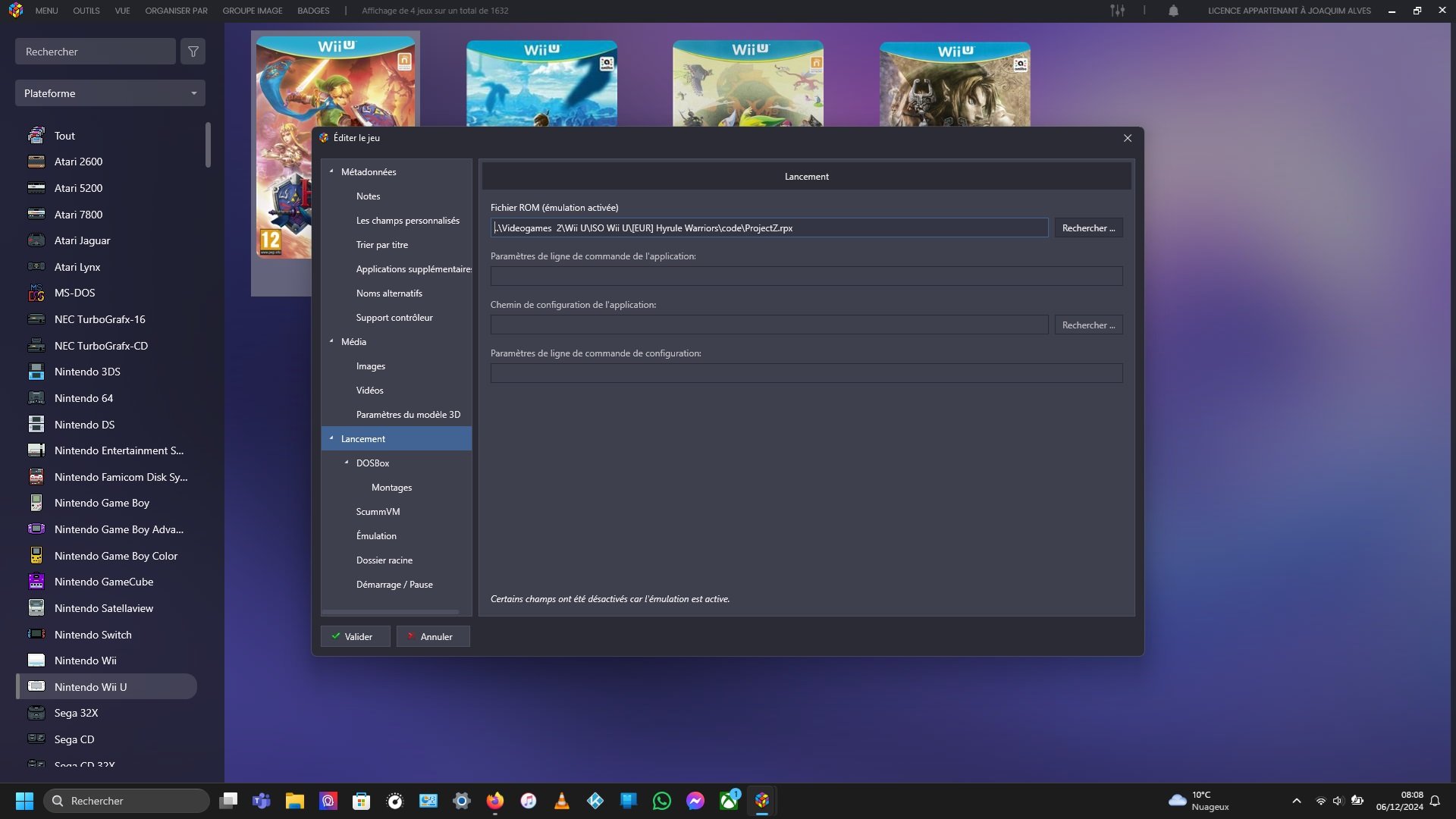Image resolution: width=1456 pixels, height=819 pixels.
Task: Open the weather widget showing 10°C
Action: (1199, 801)
